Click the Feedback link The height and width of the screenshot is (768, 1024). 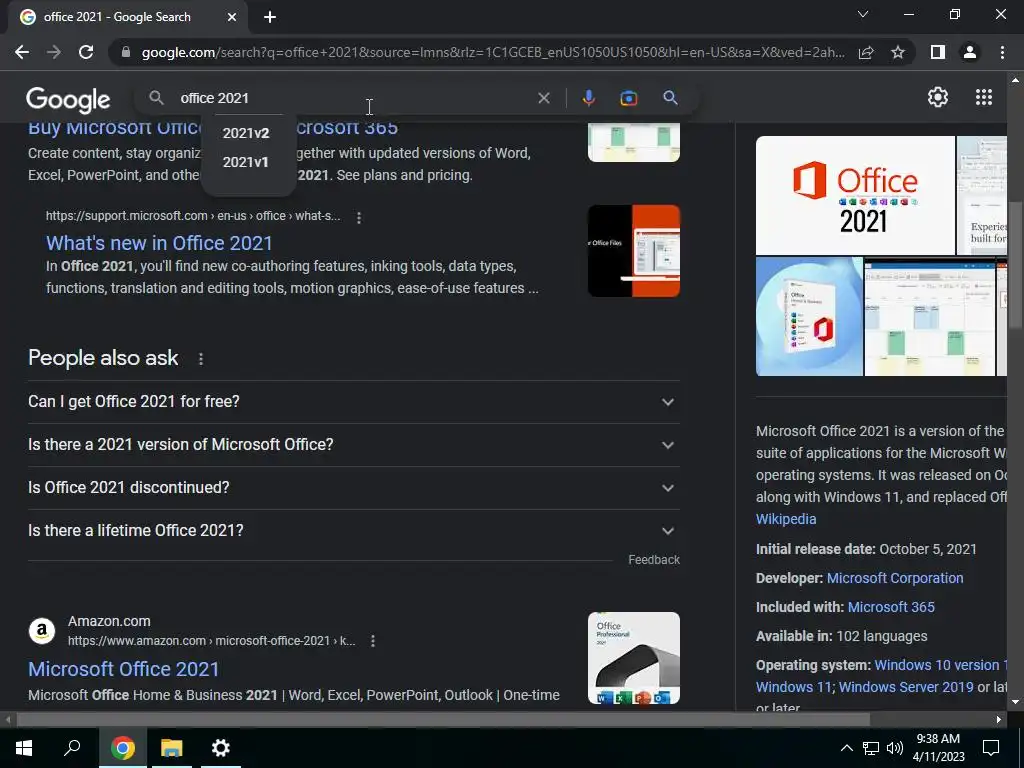pyautogui.click(x=654, y=560)
